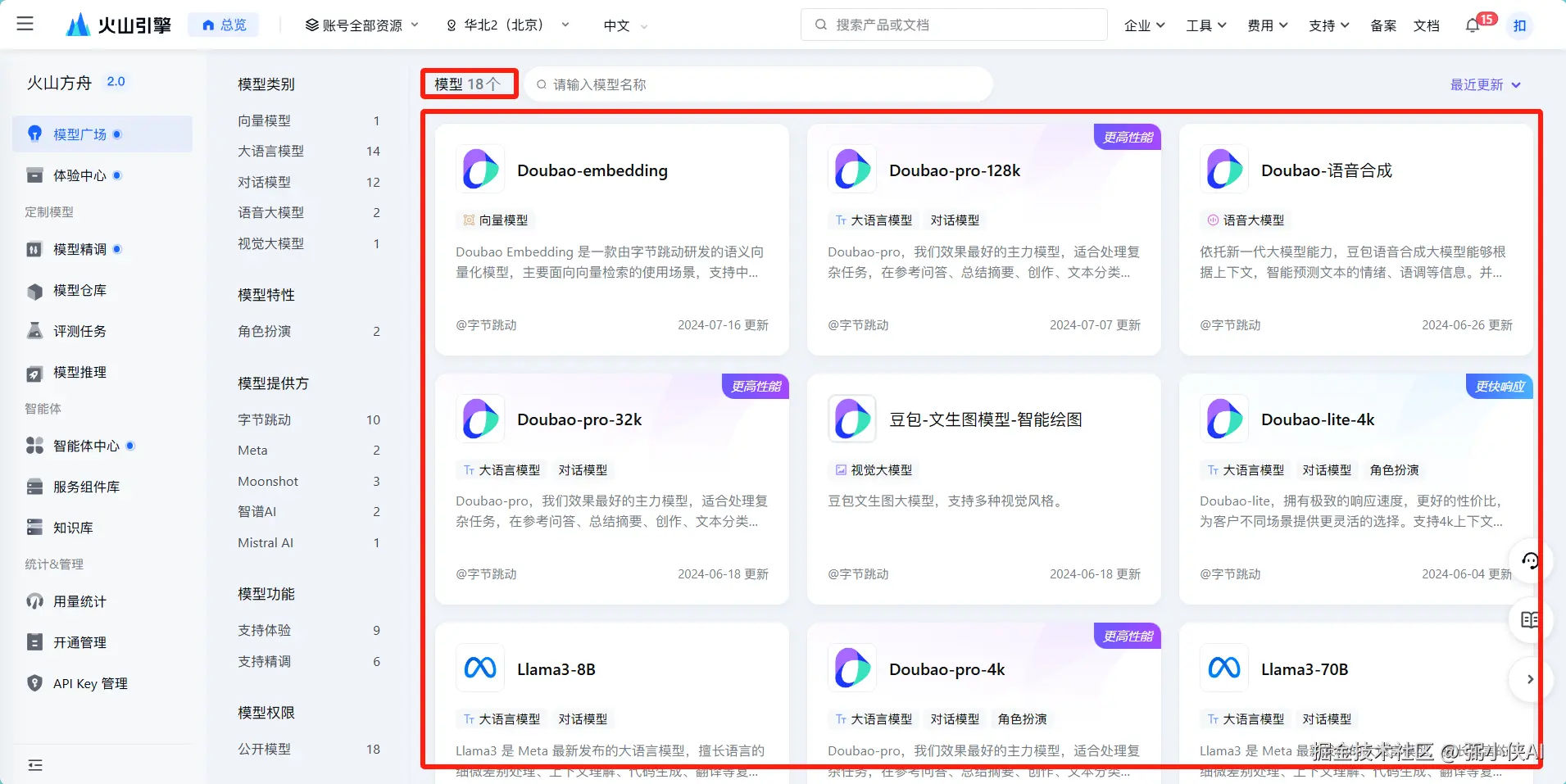Open the 最近更新 sort dropdown
The height and width of the screenshot is (784, 1566).
tap(1485, 84)
